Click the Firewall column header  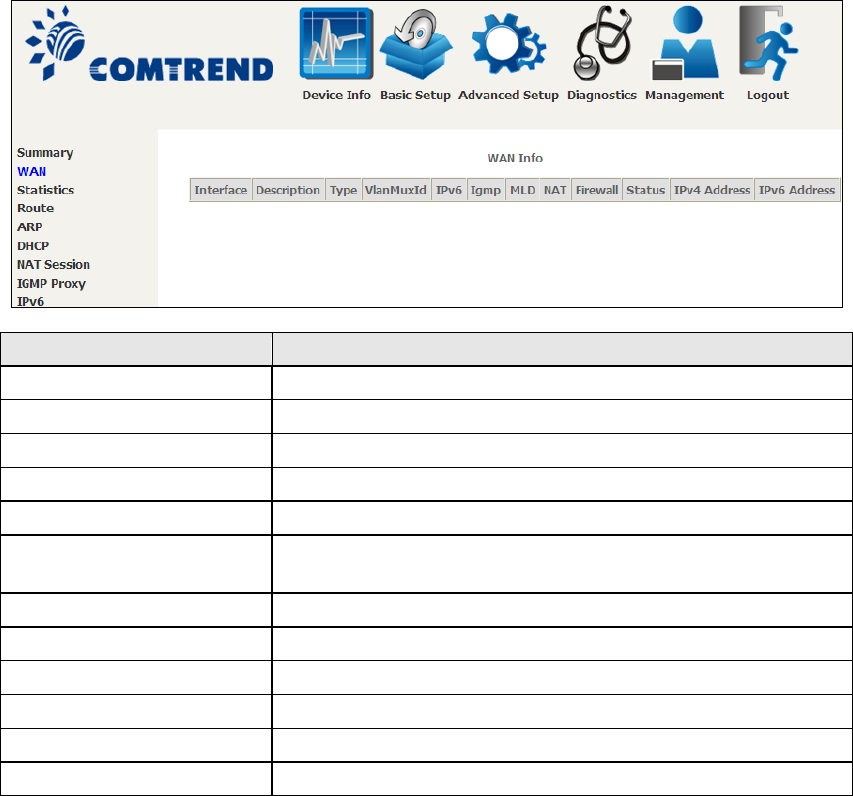coord(597,190)
